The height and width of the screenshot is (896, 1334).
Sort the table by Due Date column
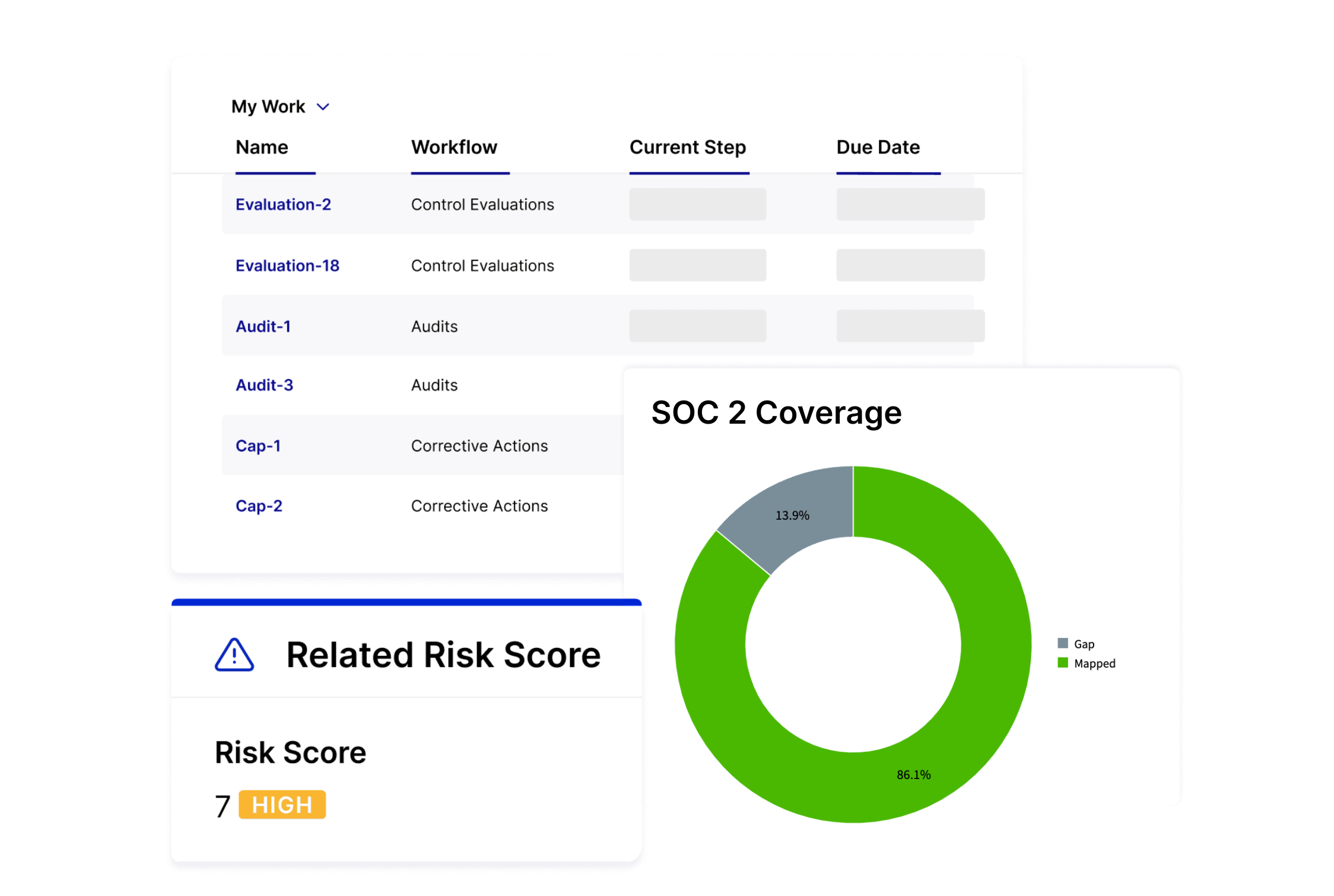pos(878,148)
